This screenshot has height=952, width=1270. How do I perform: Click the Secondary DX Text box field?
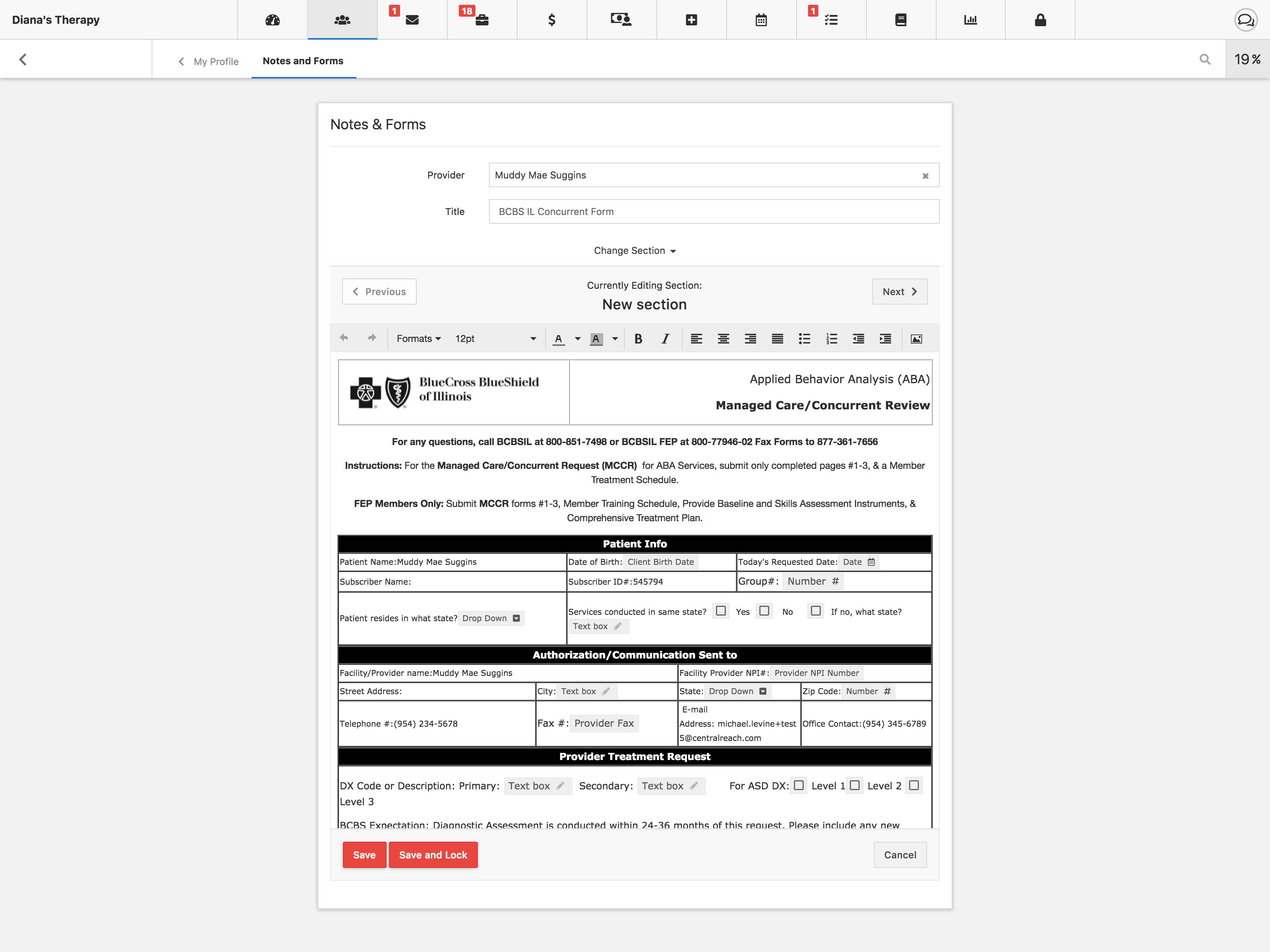[x=671, y=785]
